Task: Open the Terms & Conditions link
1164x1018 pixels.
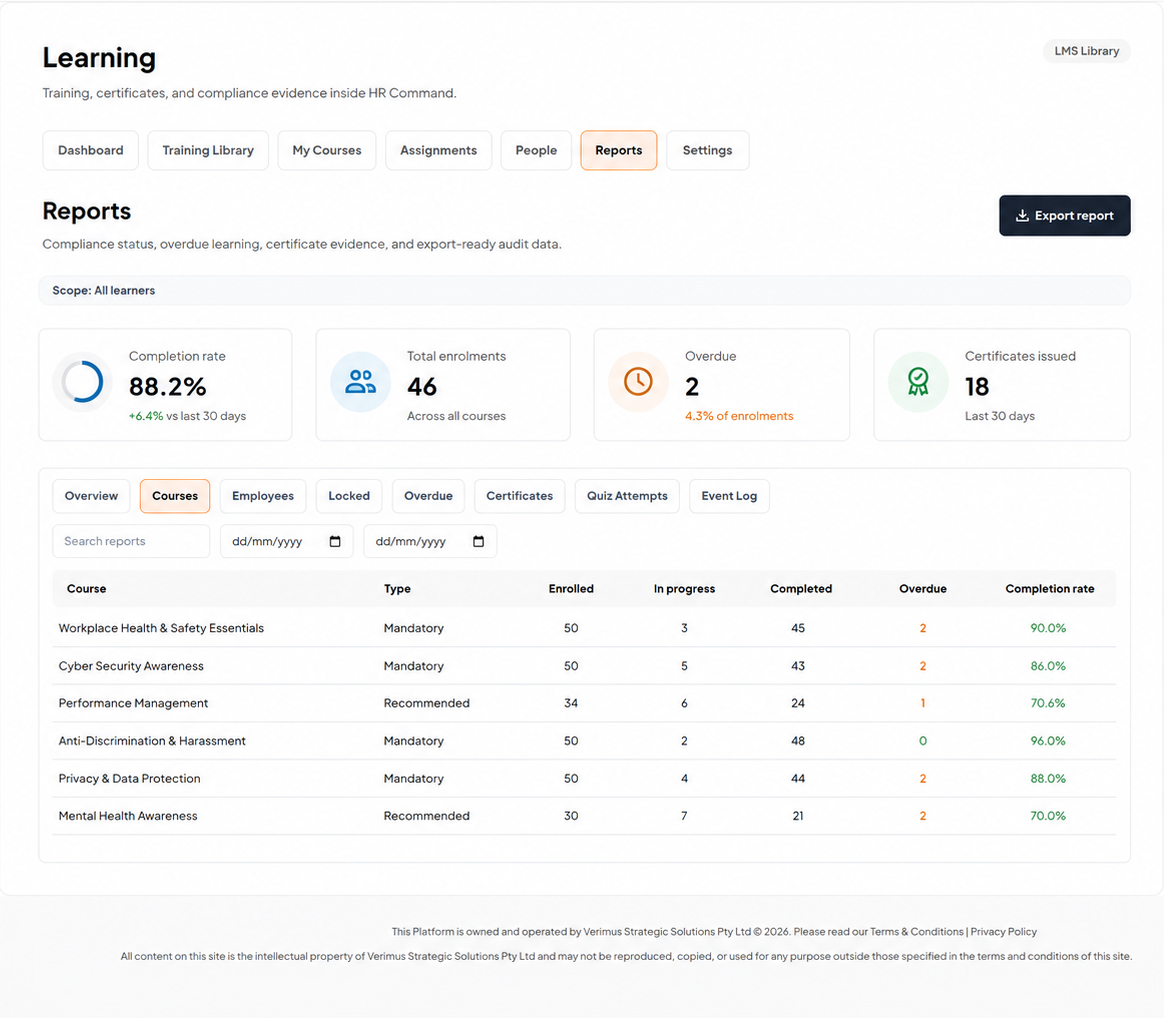Action: (917, 932)
